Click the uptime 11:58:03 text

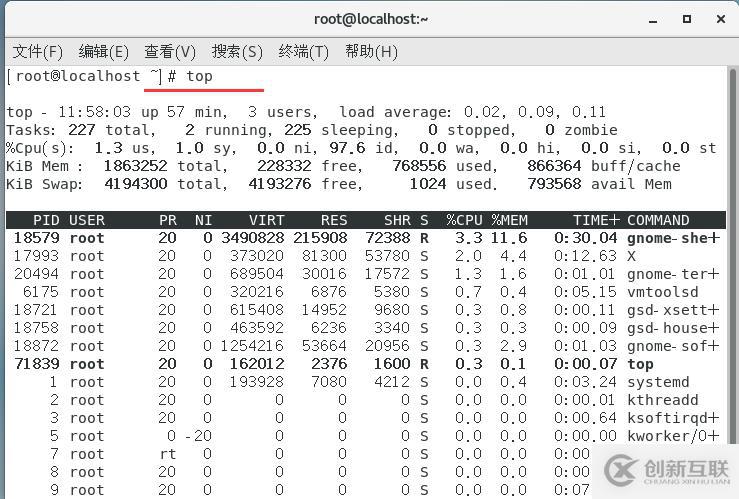pyautogui.click(x=94, y=112)
